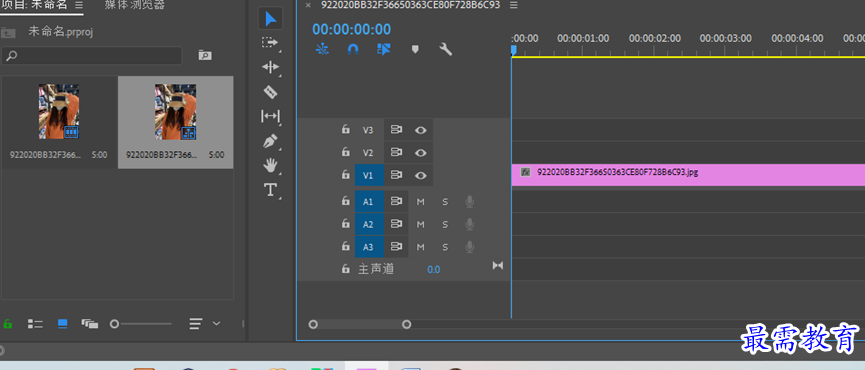The image size is (865, 370).
Task: Hide track V3 with eye icon
Action: click(421, 130)
